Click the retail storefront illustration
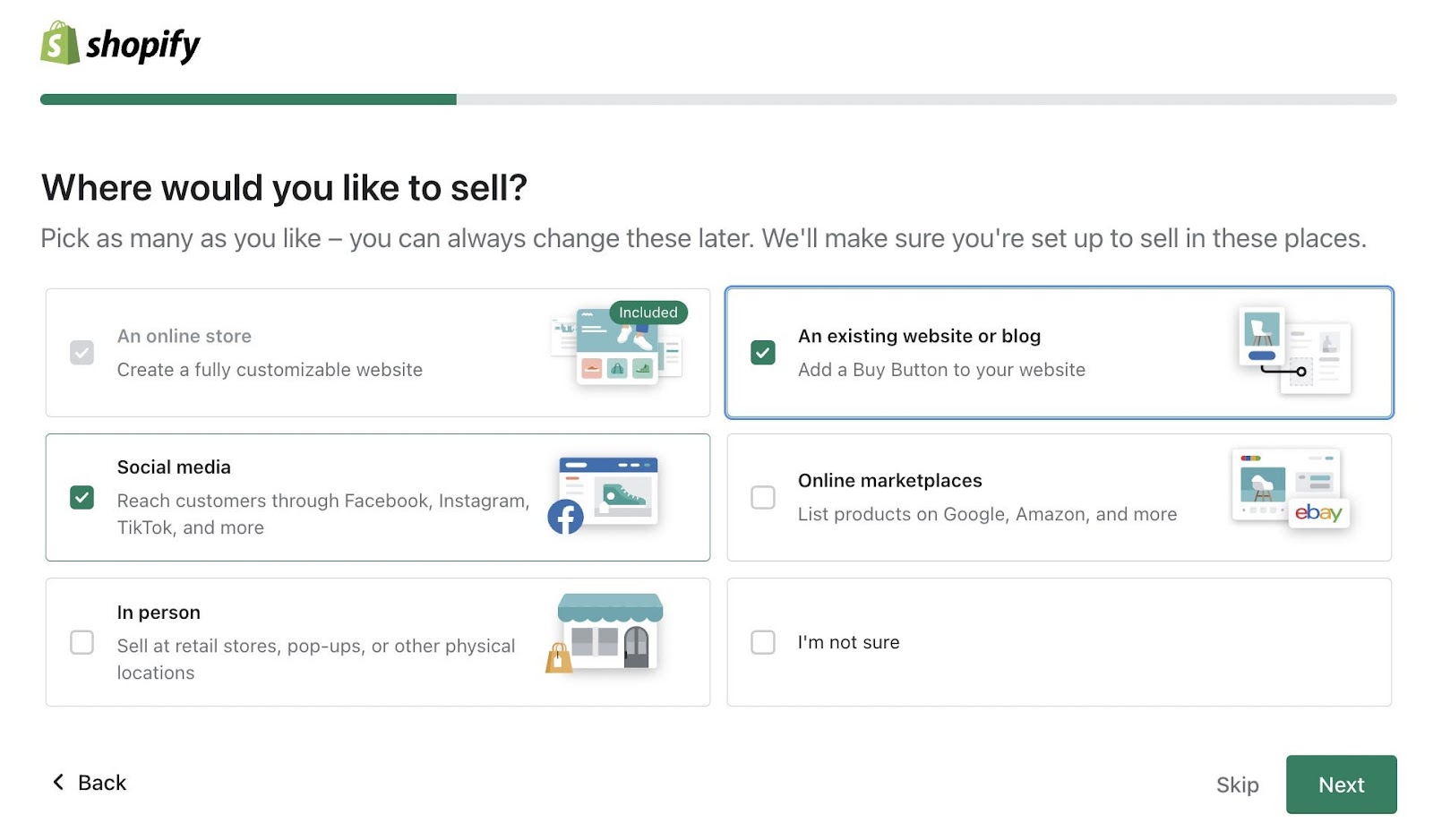 click(605, 633)
